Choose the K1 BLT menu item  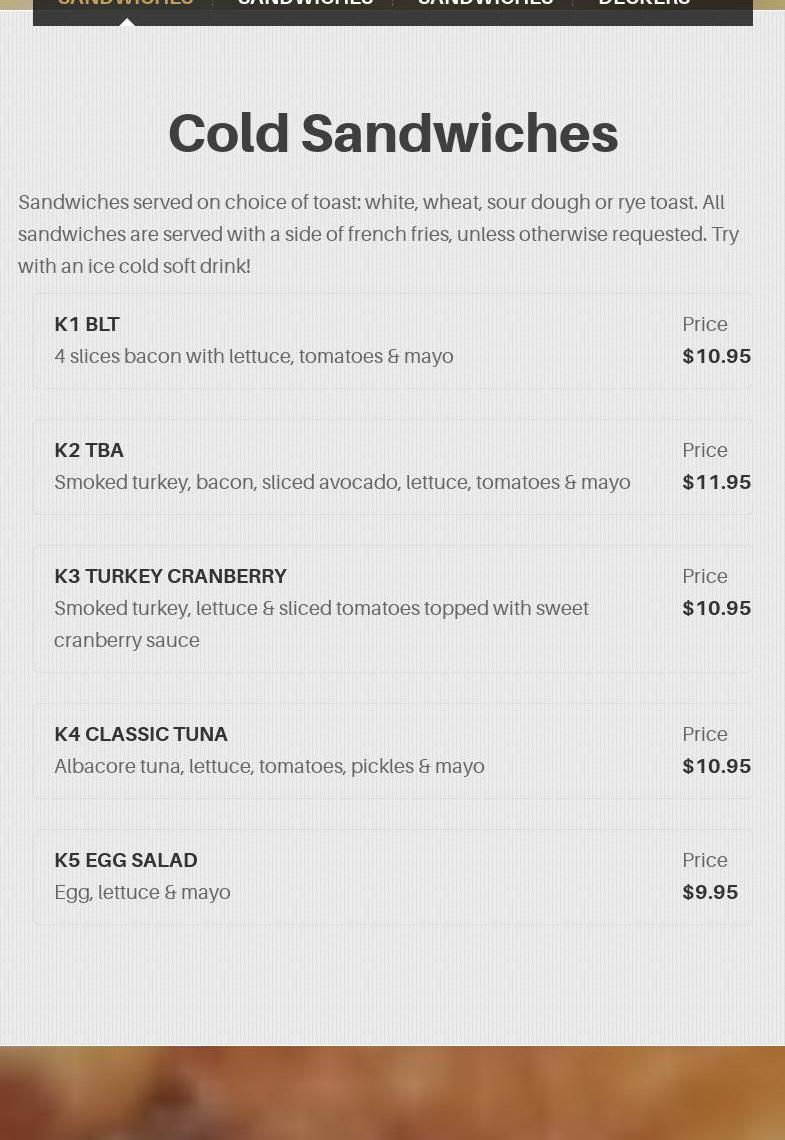point(87,325)
